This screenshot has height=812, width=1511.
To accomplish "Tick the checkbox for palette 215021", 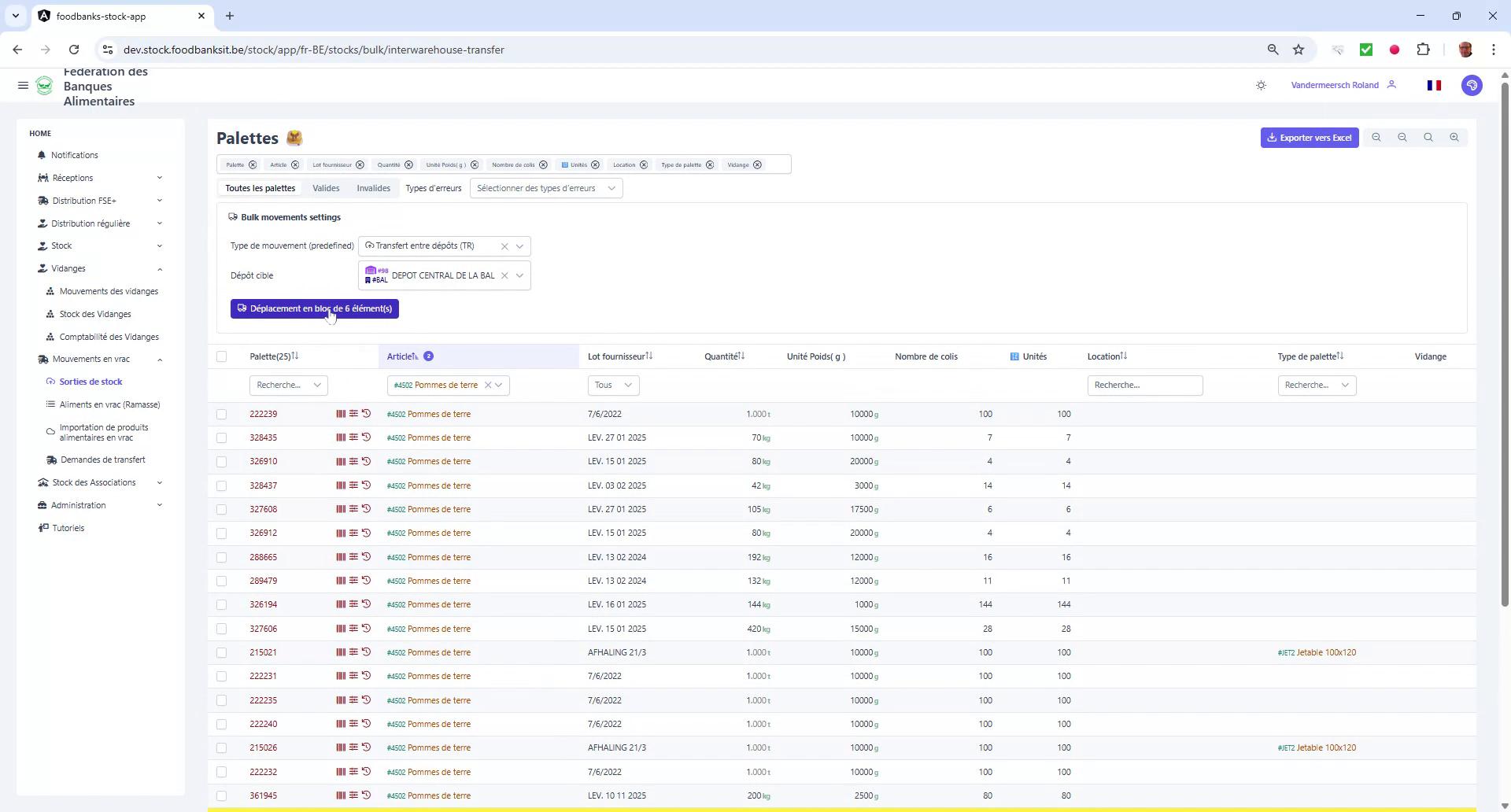I will pyautogui.click(x=222, y=652).
